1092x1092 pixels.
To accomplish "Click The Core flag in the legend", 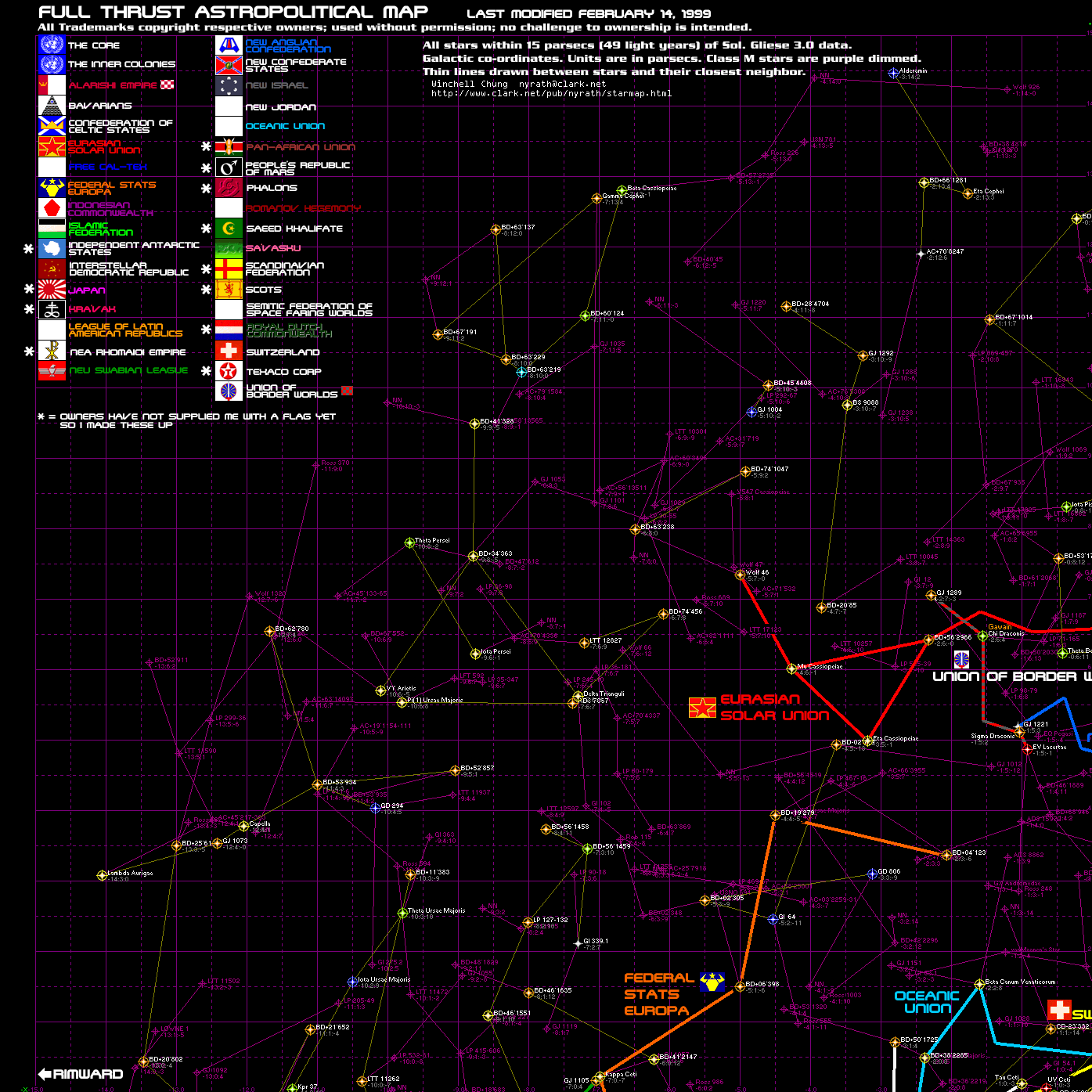I will [x=52, y=45].
